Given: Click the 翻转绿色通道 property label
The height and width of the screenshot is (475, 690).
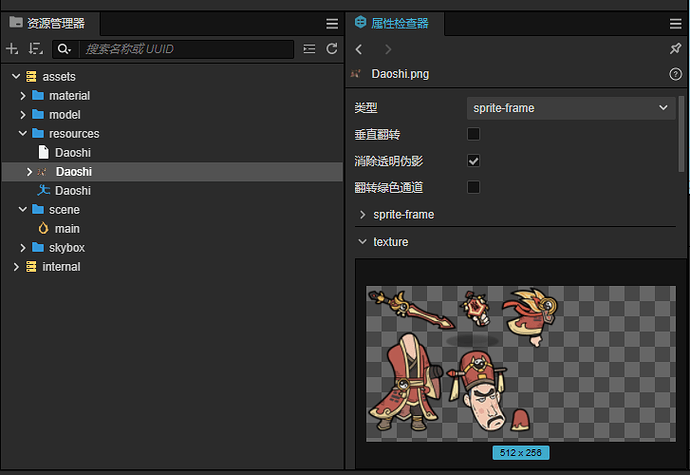Looking at the screenshot, I should pyautogui.click(x=389, y=188).
